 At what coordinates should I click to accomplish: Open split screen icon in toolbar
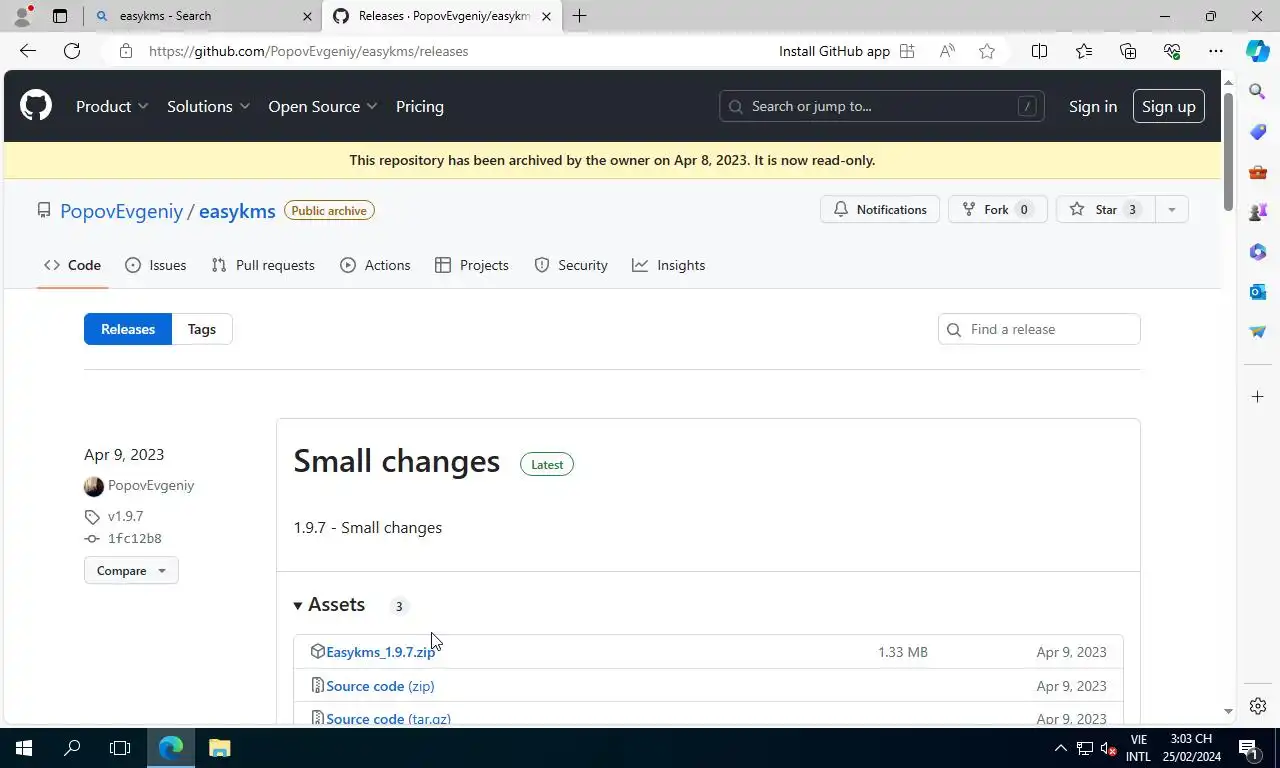[x=1040, y=51]
